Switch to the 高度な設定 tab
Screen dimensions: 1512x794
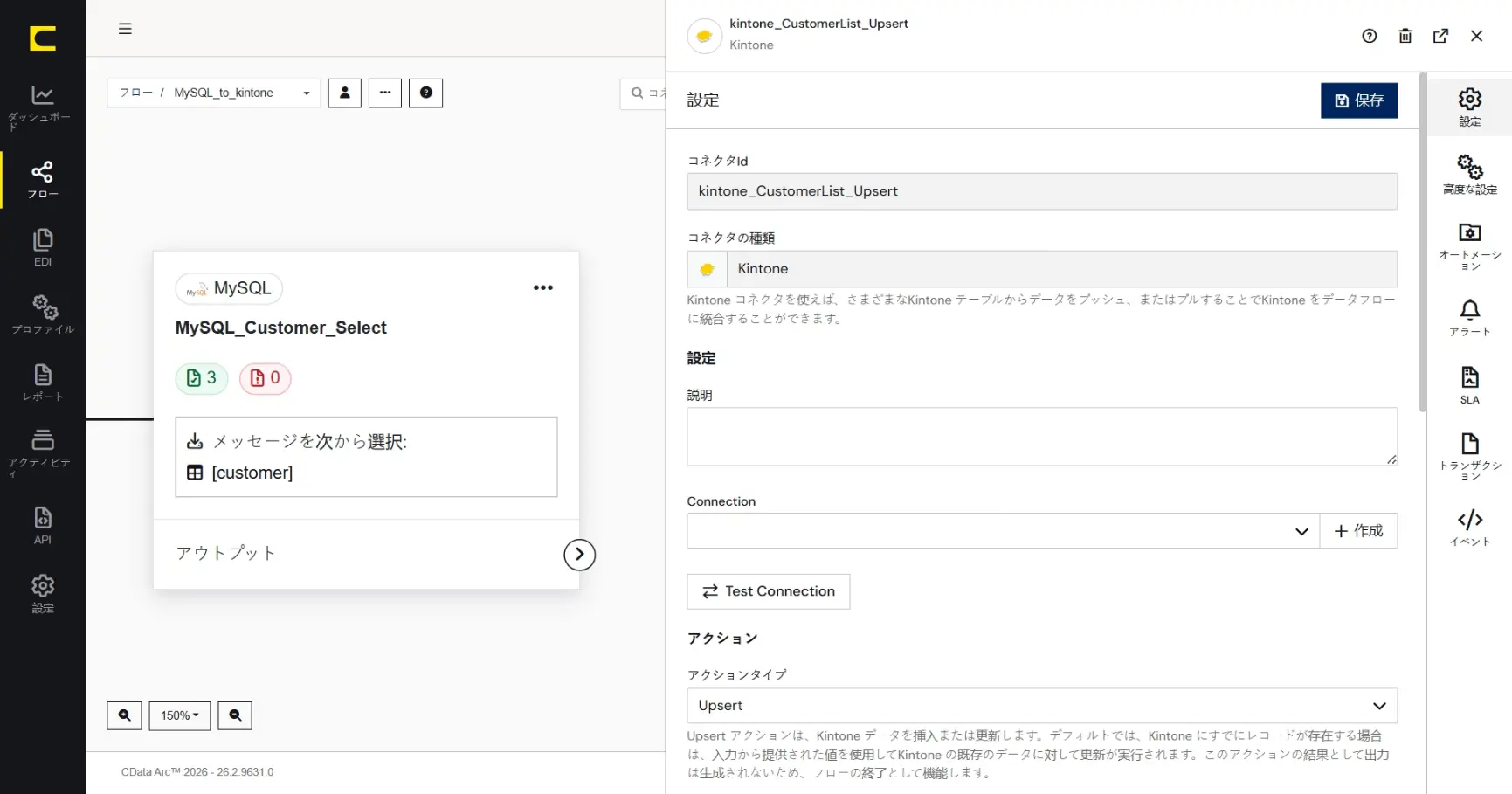(x=1470, y=175)
